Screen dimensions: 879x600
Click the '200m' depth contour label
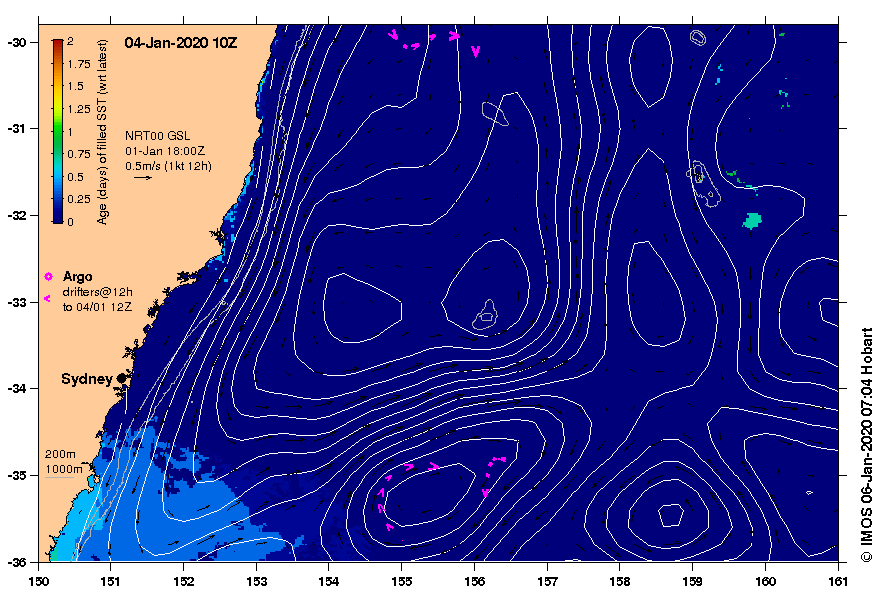coord(60,454)
